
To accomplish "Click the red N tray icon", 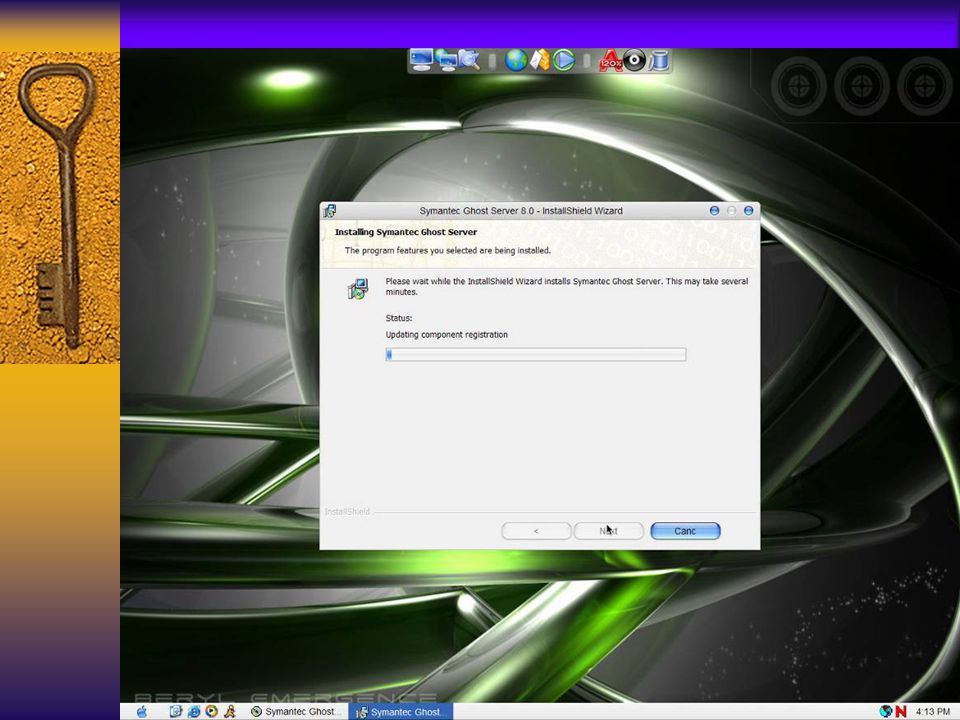I will tap(901, 711).
